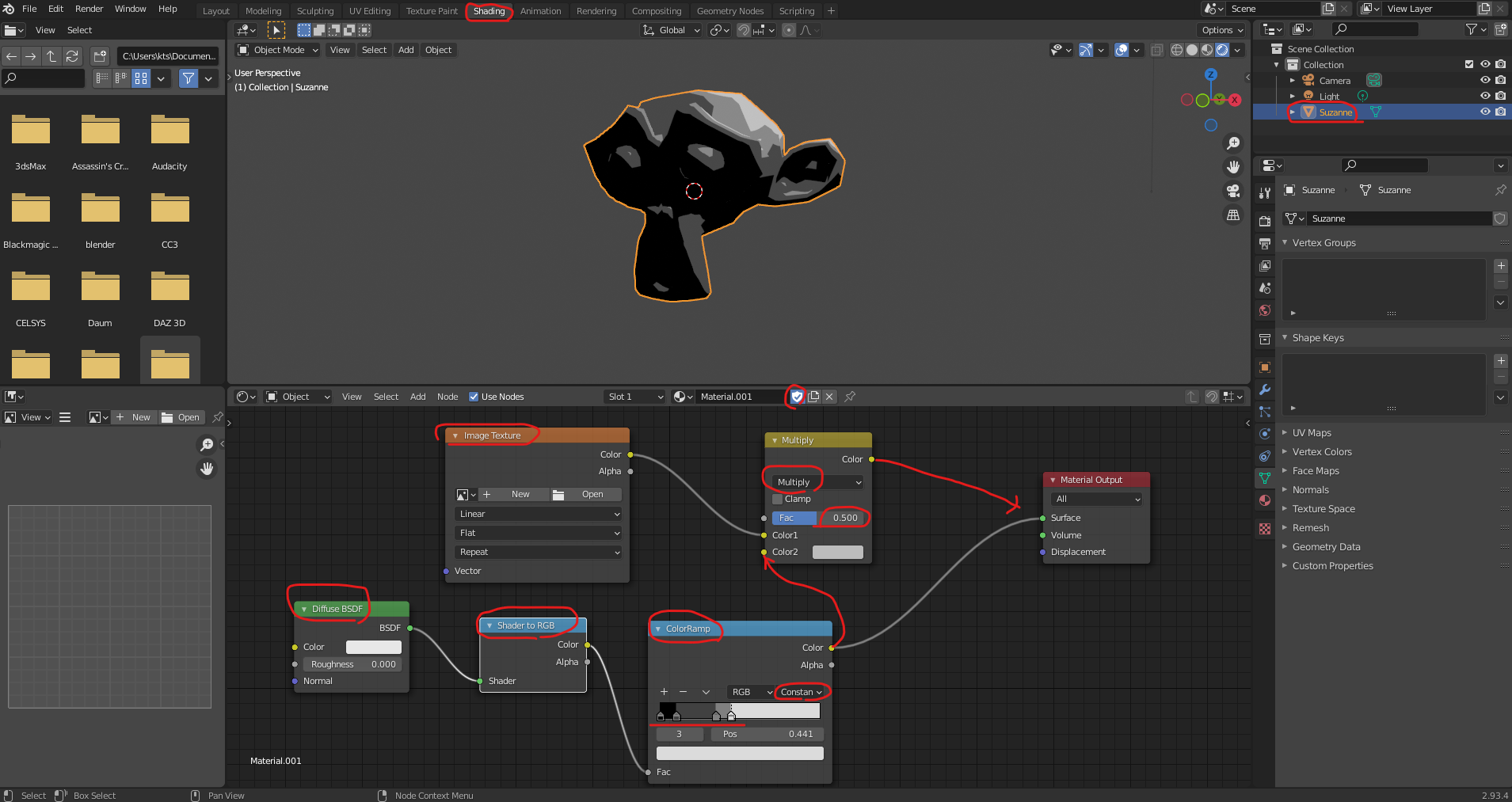Click the pin icon in node editor header

click(x=850, y=397)
